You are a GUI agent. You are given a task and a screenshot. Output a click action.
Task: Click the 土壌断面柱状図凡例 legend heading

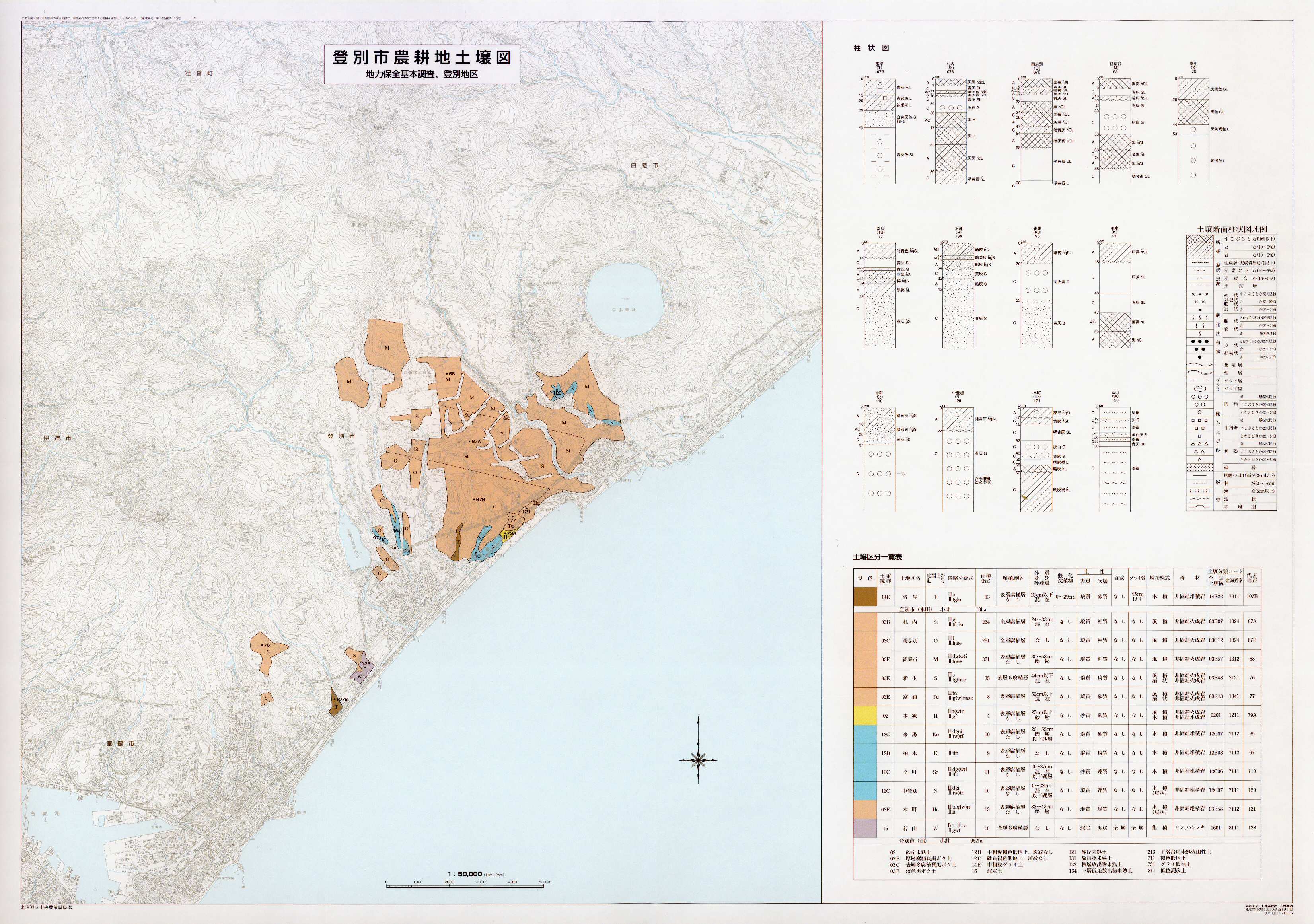coord(1232,229)
